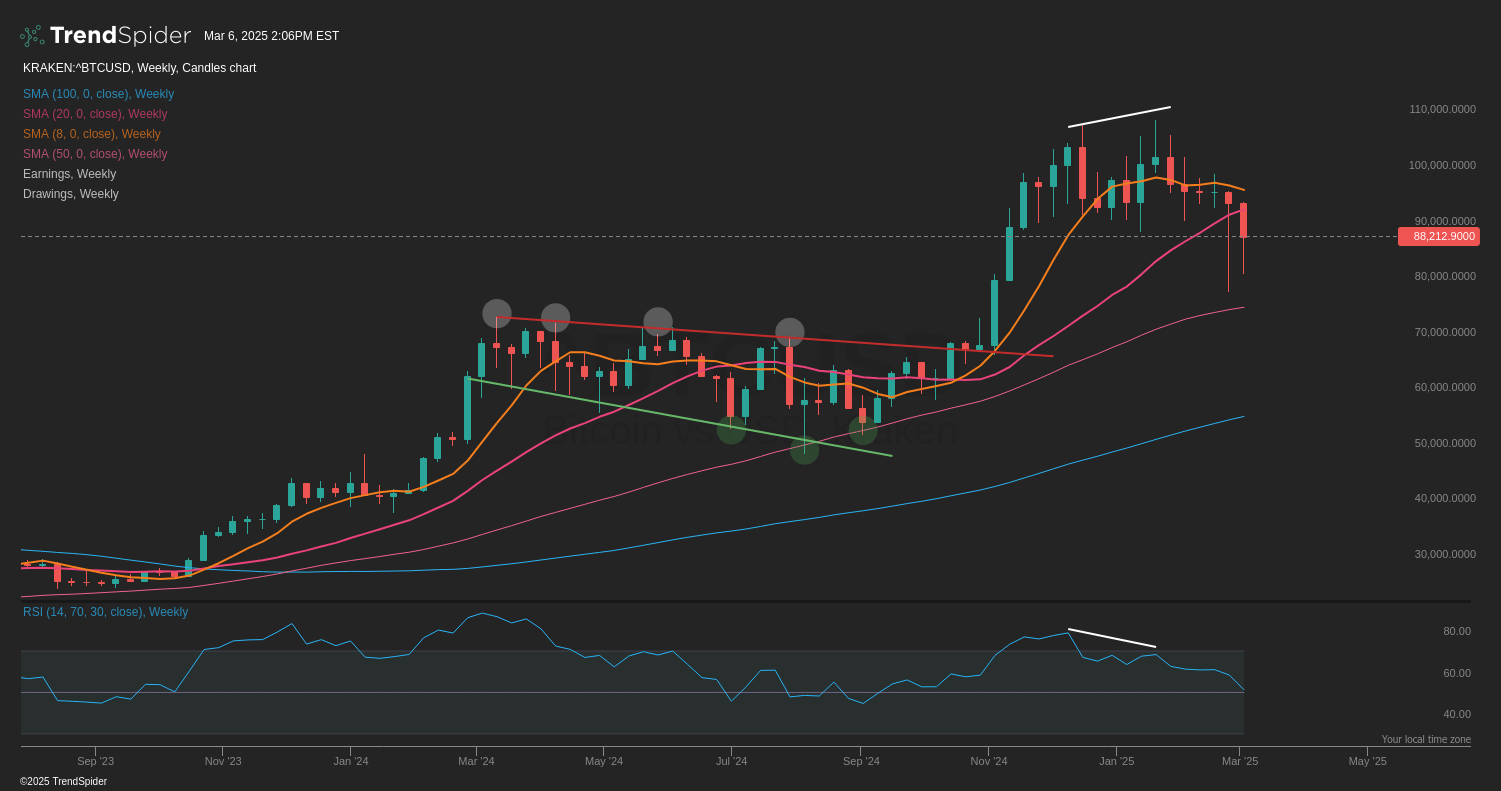
Task: Toggle the Drawings, Weekly layer off
Action: (70, 194)
